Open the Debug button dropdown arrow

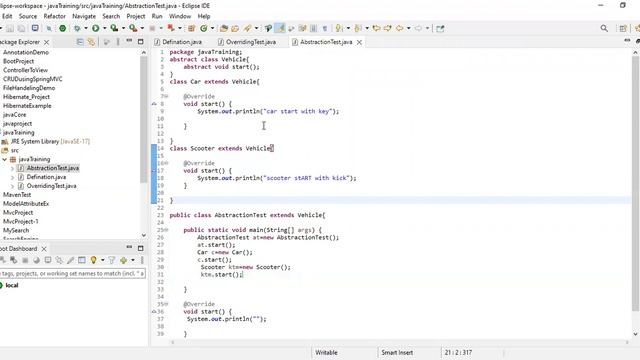[x=86, y=28]
